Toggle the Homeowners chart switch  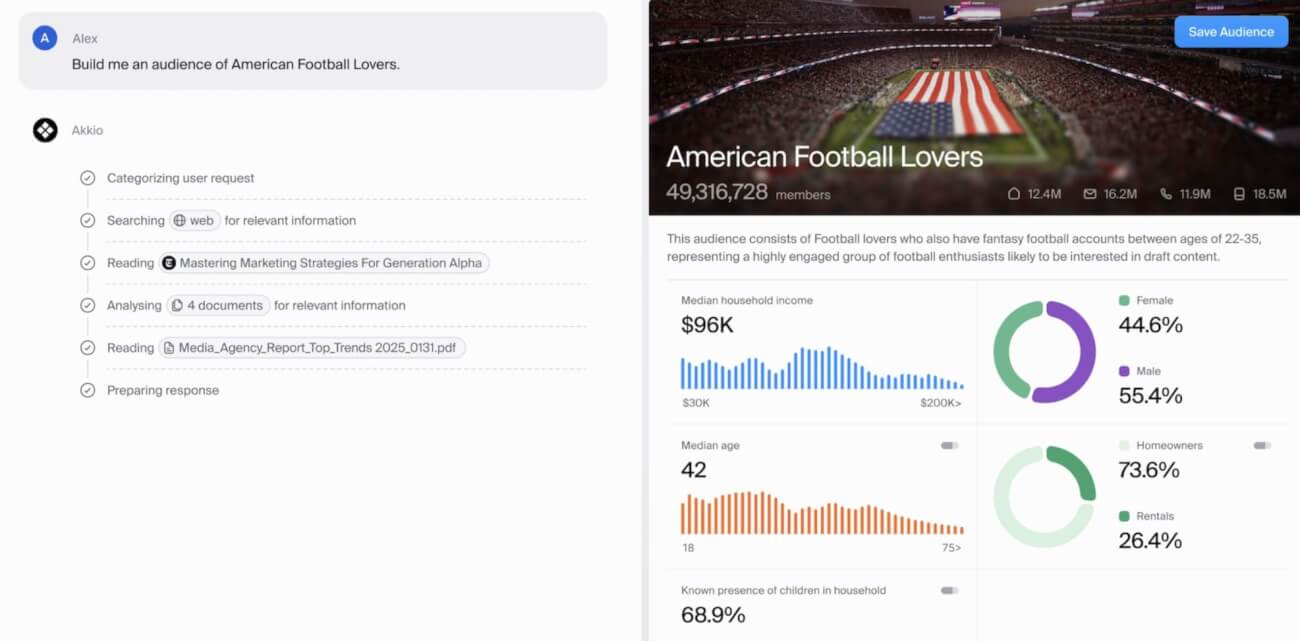1262,446
